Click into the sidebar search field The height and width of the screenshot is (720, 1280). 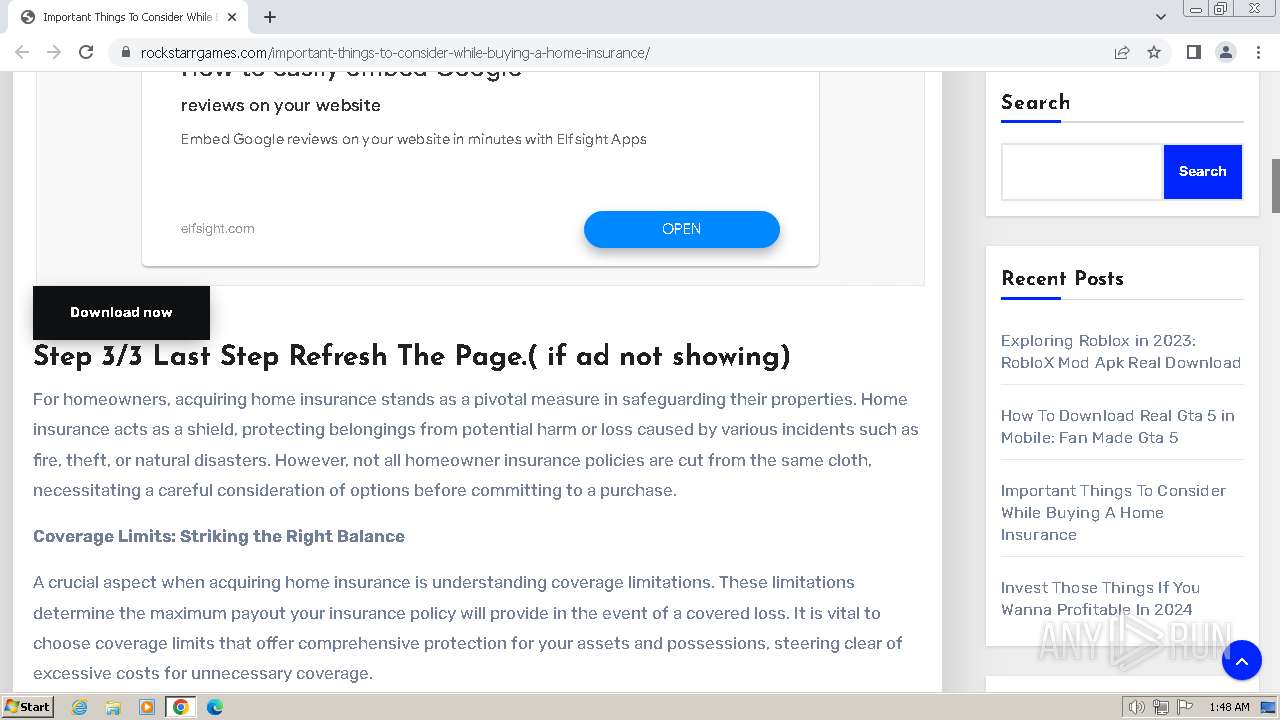[x=1082, y=172]
